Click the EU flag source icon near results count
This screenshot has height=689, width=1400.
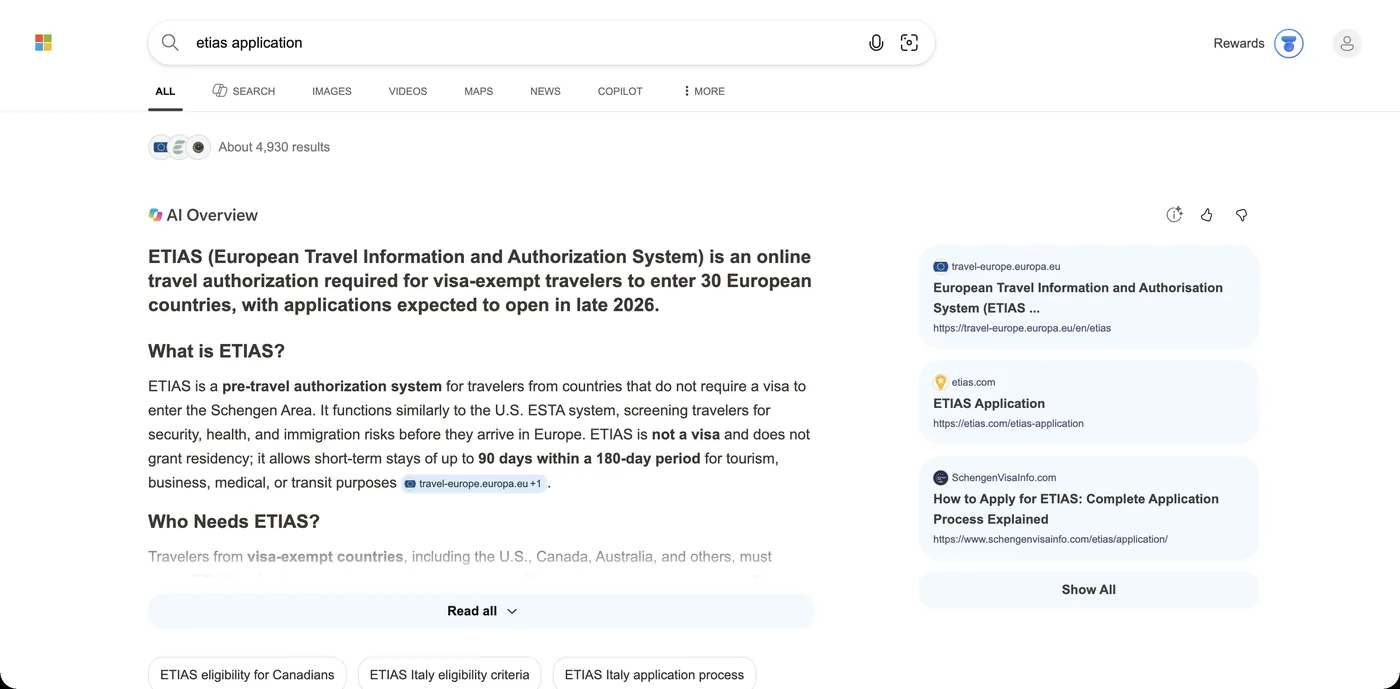161,147
